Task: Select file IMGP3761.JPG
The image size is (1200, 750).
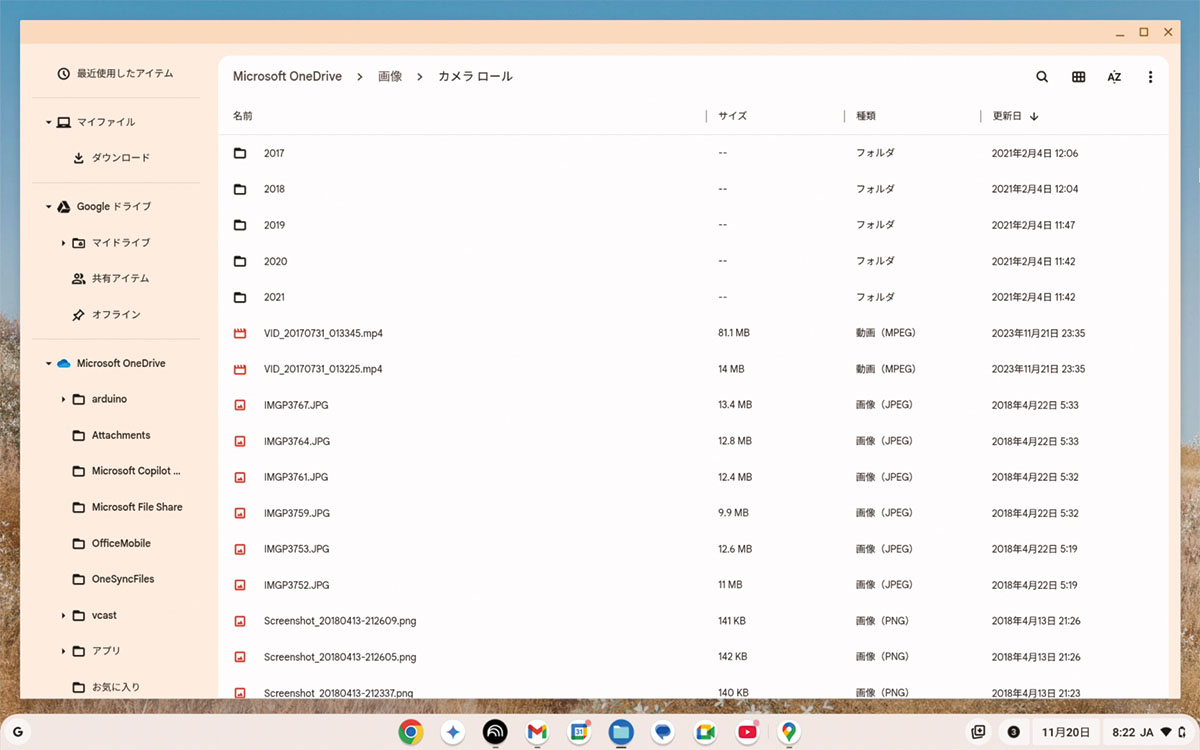Action: coord(693,477)
